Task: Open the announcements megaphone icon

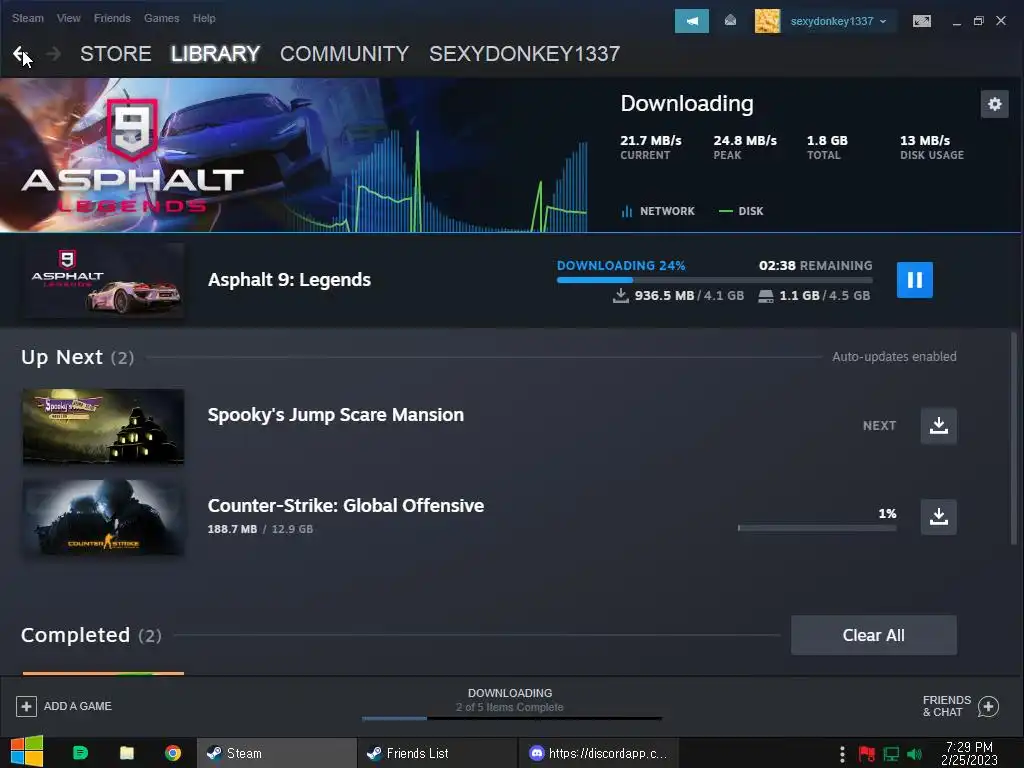Action: [692, 21]
